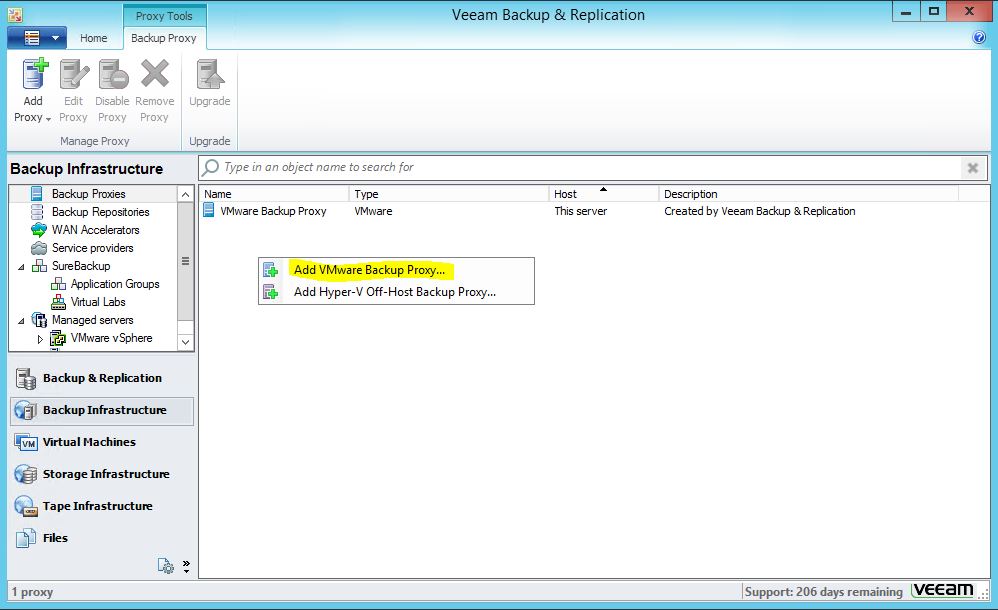Open the Tape Infrastructure view
This screenshot has height=610, width=998.
(102, 506)
